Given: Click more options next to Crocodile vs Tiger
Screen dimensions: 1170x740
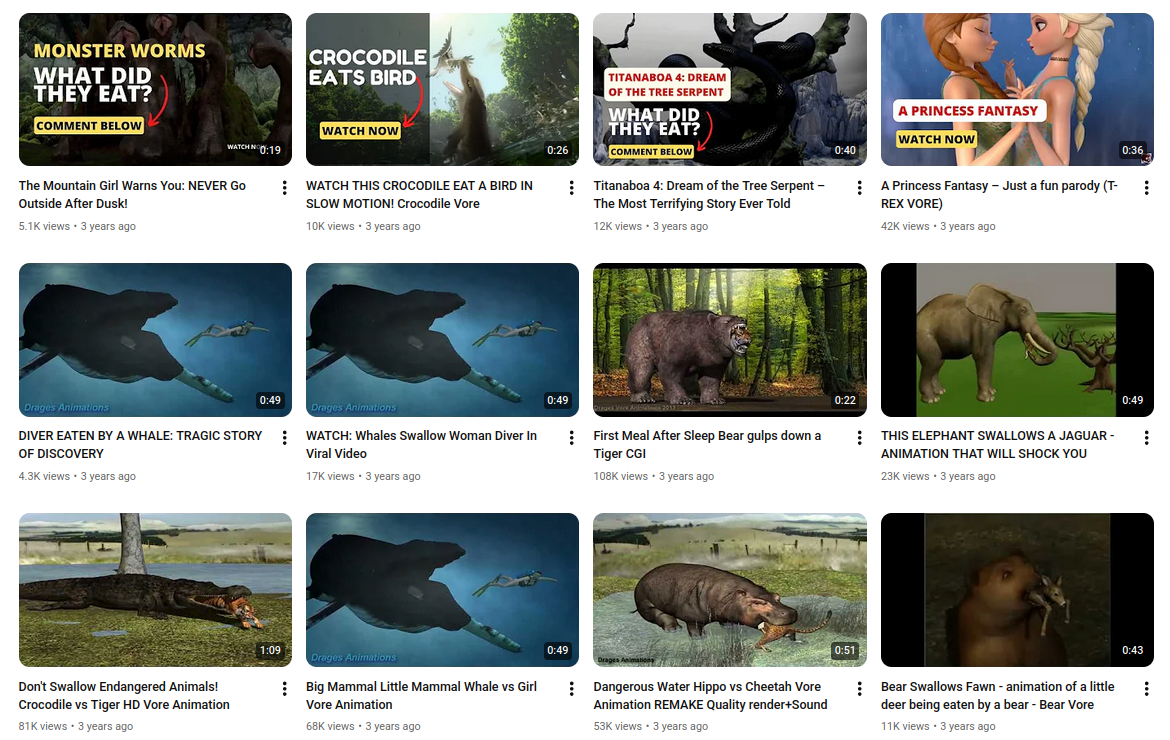Looking at the screenshot, I should (285, 689).
